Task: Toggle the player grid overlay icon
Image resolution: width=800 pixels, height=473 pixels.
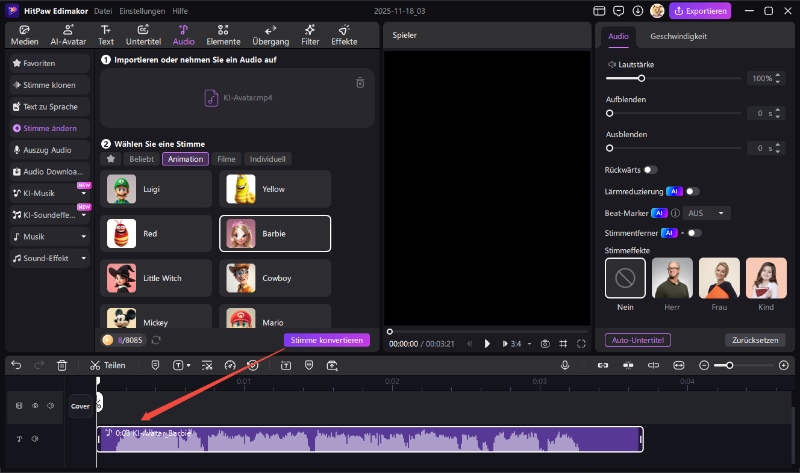Action: (x=563, y=344)
